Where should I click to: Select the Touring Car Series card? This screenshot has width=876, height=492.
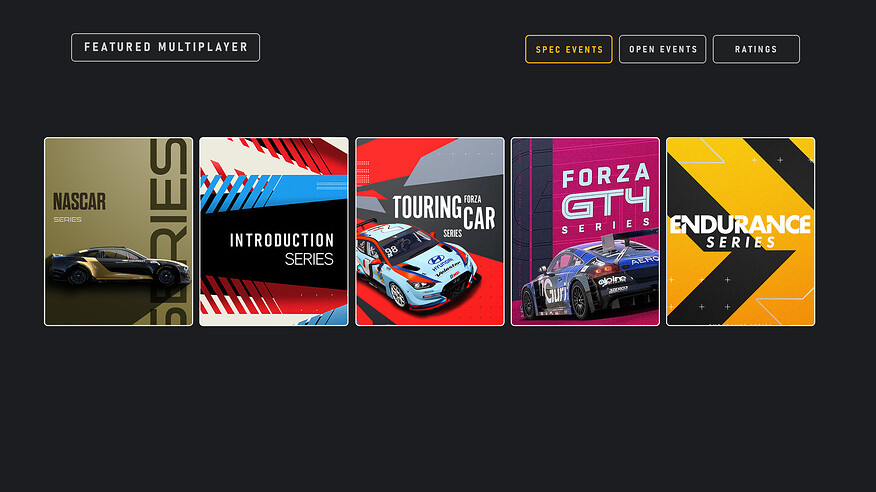(x=430, y=232)
